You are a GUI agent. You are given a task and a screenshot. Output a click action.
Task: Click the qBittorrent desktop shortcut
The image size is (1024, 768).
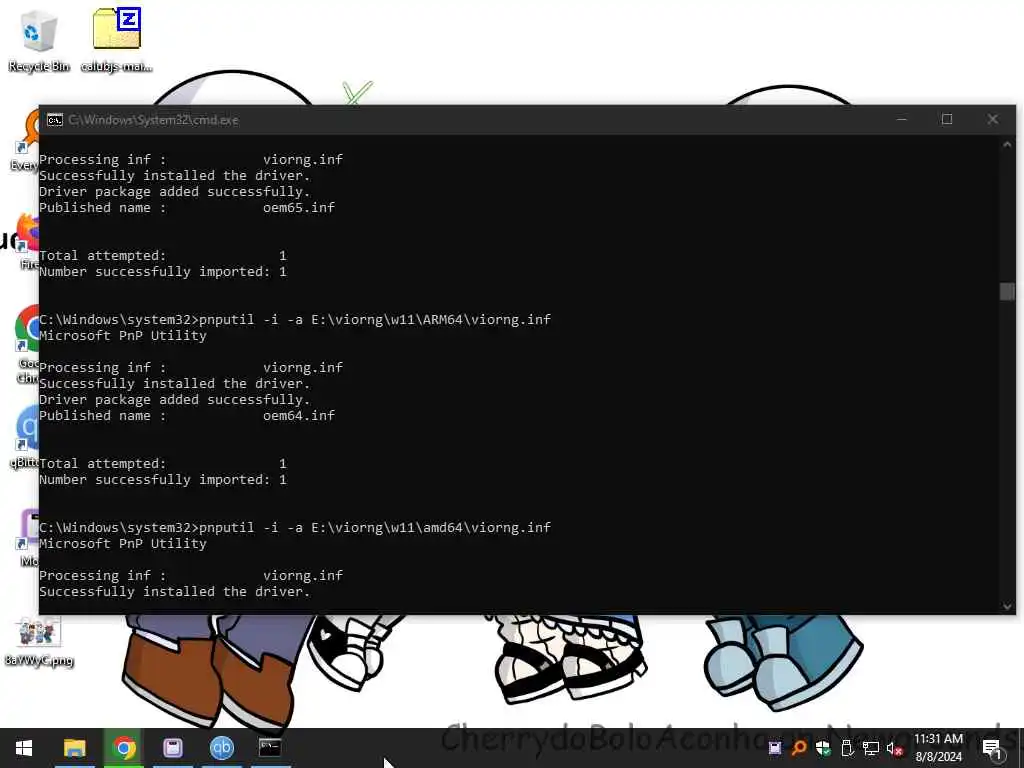[26, 436]
